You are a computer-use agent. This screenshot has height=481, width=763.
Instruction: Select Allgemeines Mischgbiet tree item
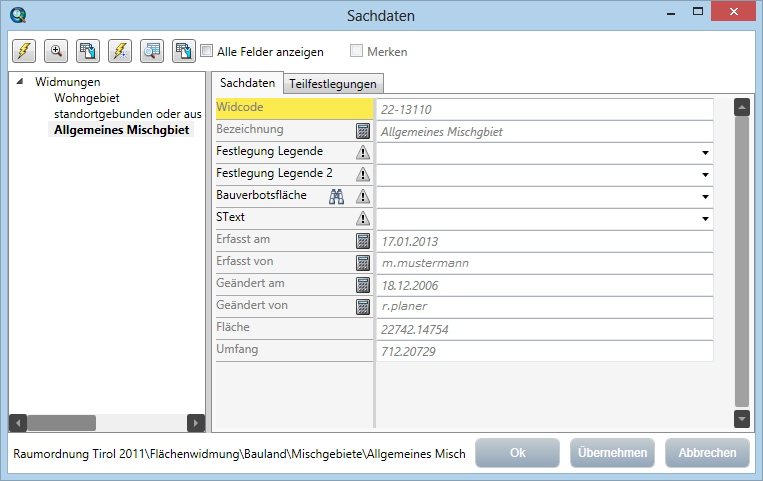(121, 130)
